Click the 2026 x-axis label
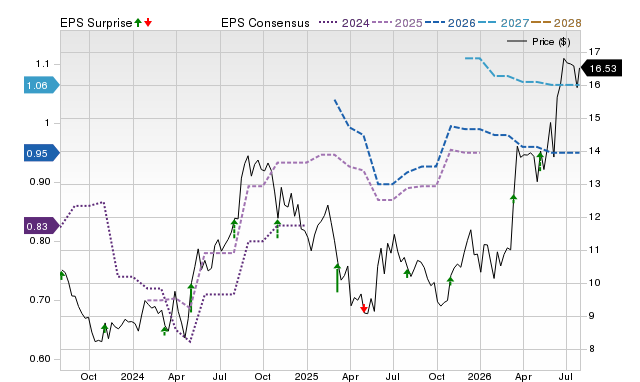The image size is (640, 382). [480, 376]
